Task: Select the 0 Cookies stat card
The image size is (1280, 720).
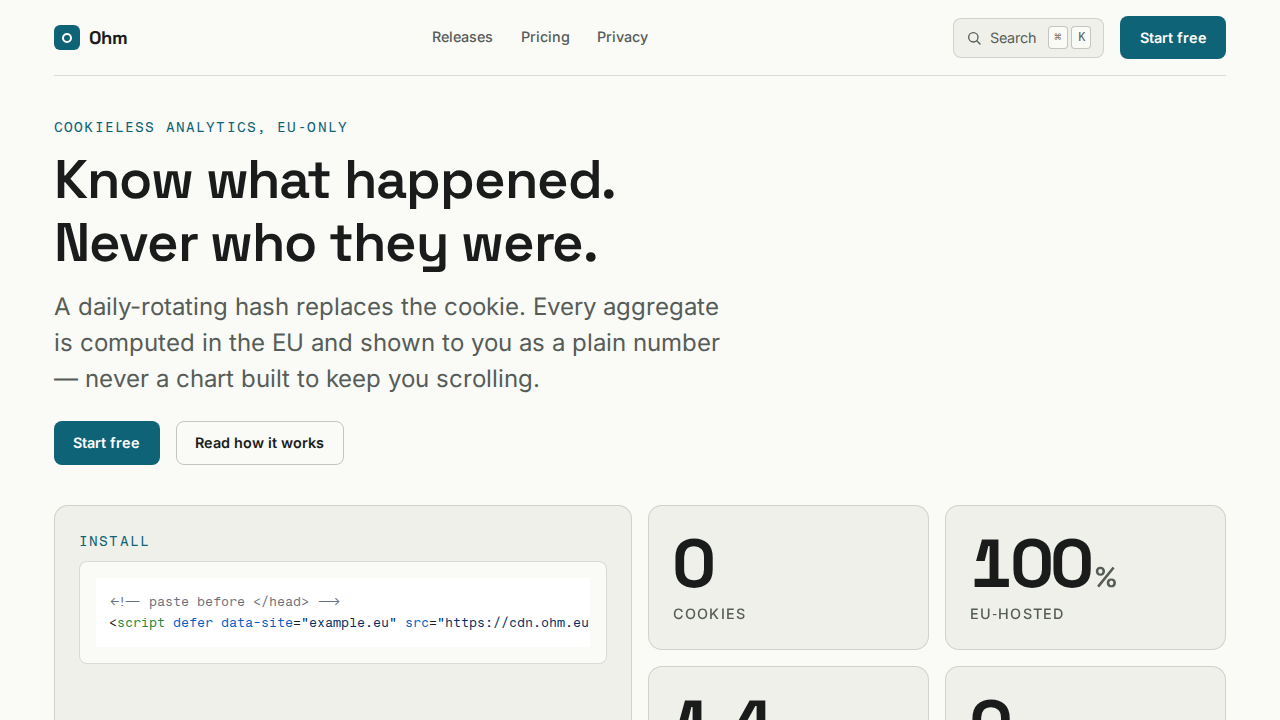Action: (788, 577)
